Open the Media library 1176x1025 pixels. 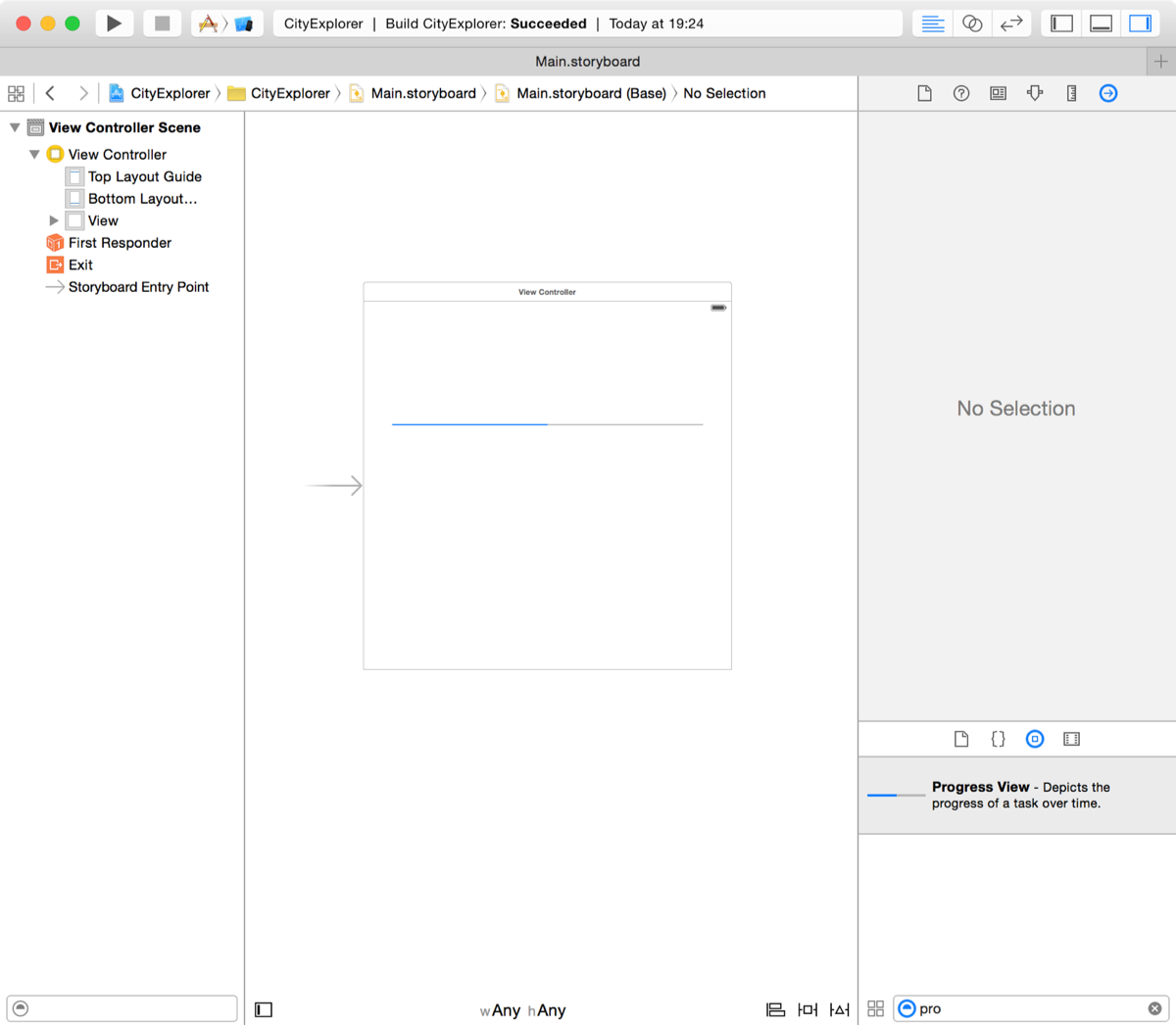click(x=1071, y=739)
